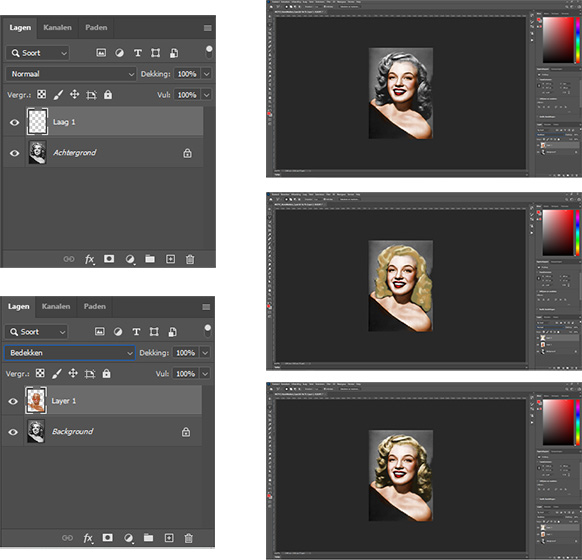
Task: Delete layer trash icon under Achtergrond panel
Action: 190,259
